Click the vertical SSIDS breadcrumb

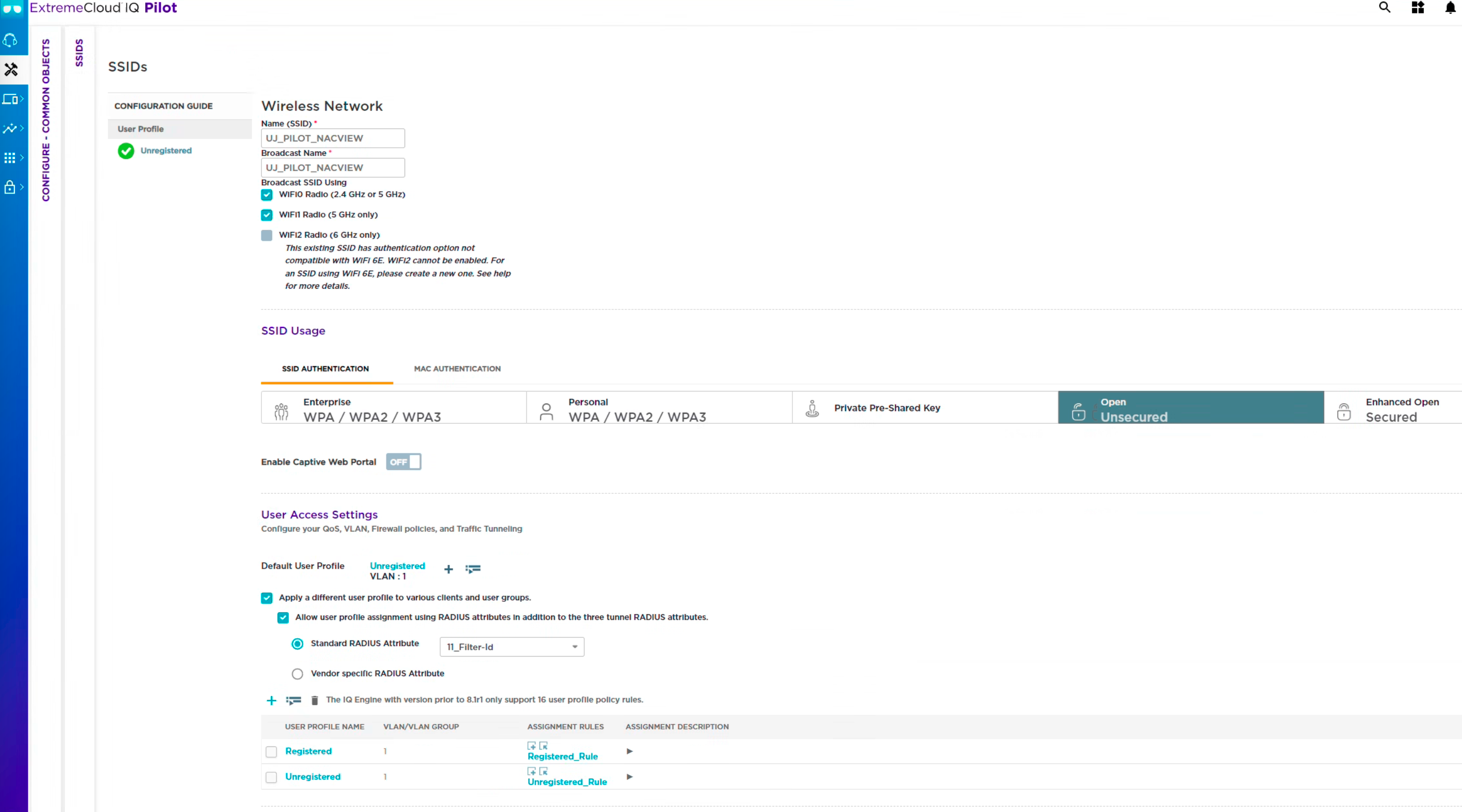79,53
